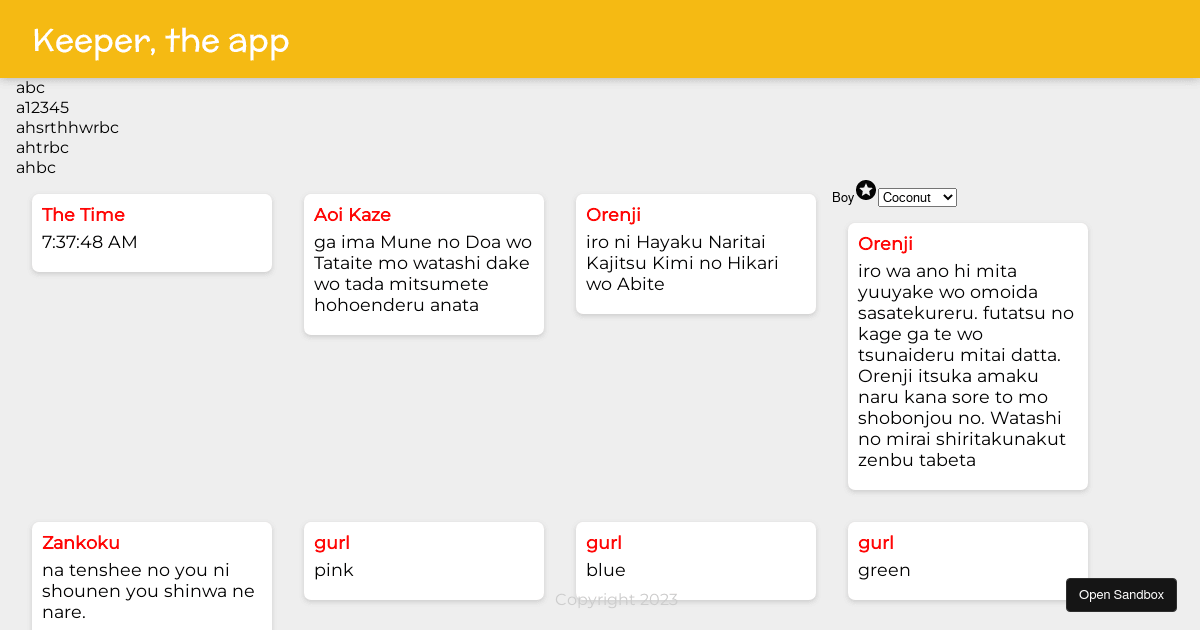Select the gurl note containing blue
The image size is (1200, 630).
696,560
